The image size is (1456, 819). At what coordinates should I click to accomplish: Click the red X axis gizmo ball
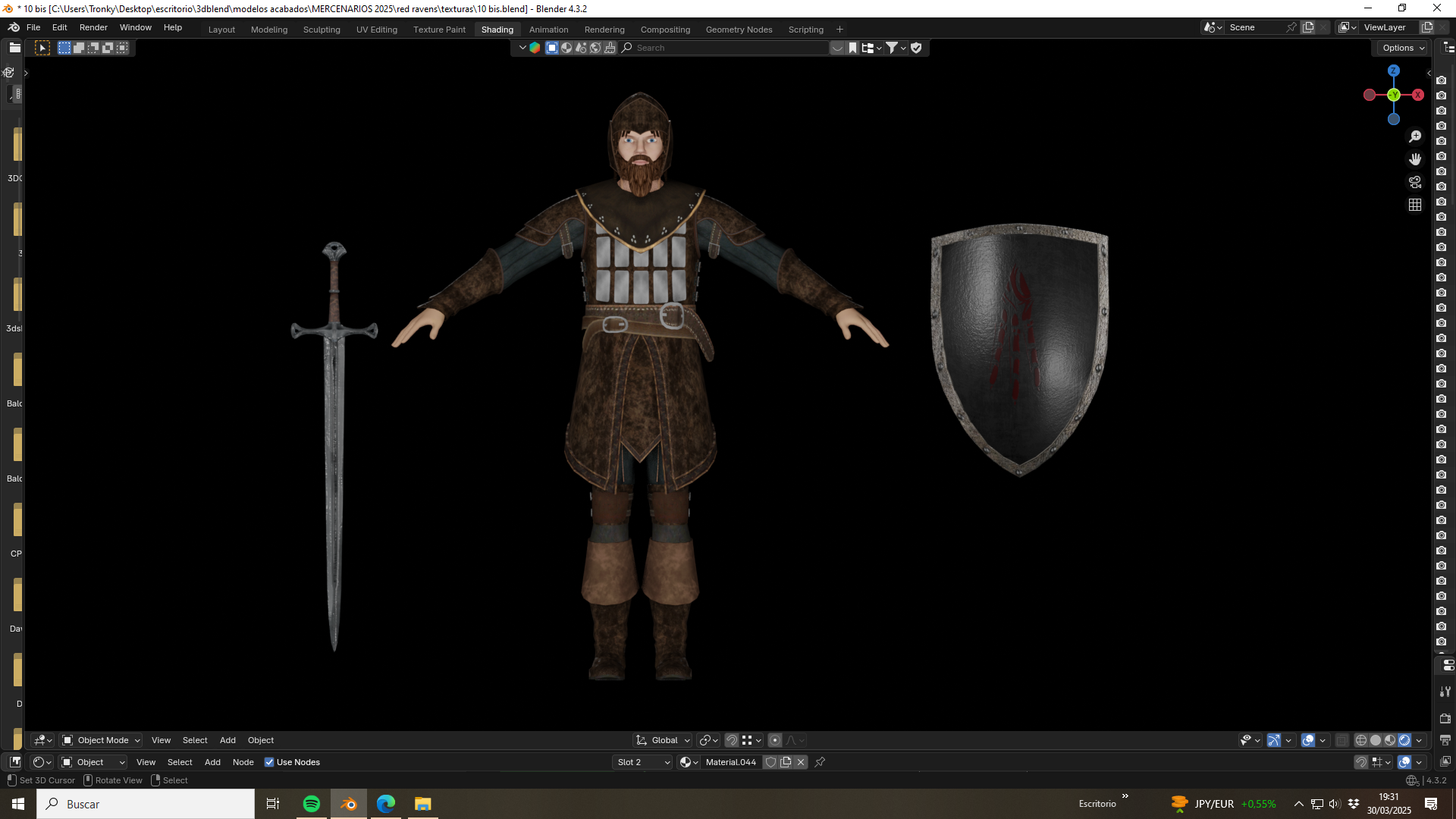1417,95
